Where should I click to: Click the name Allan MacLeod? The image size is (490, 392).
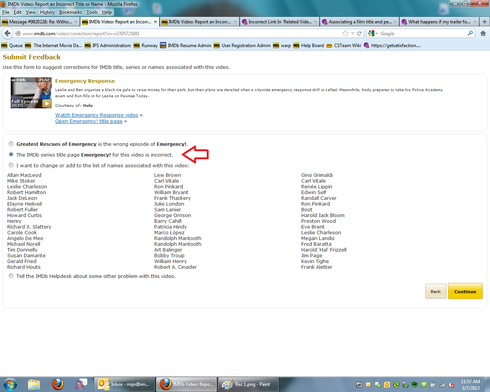(24, 175)
